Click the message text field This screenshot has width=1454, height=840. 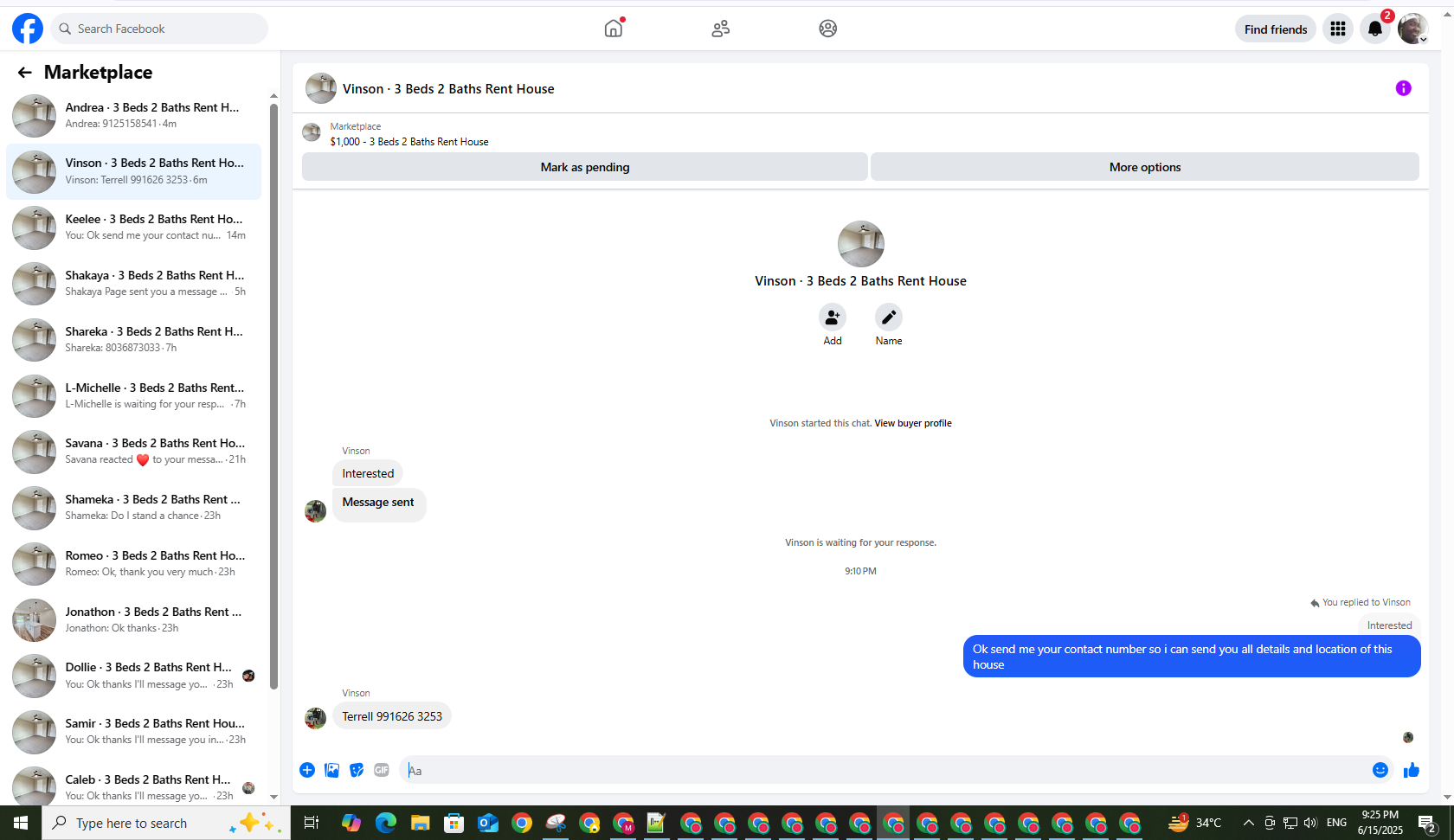coord(883,770)
